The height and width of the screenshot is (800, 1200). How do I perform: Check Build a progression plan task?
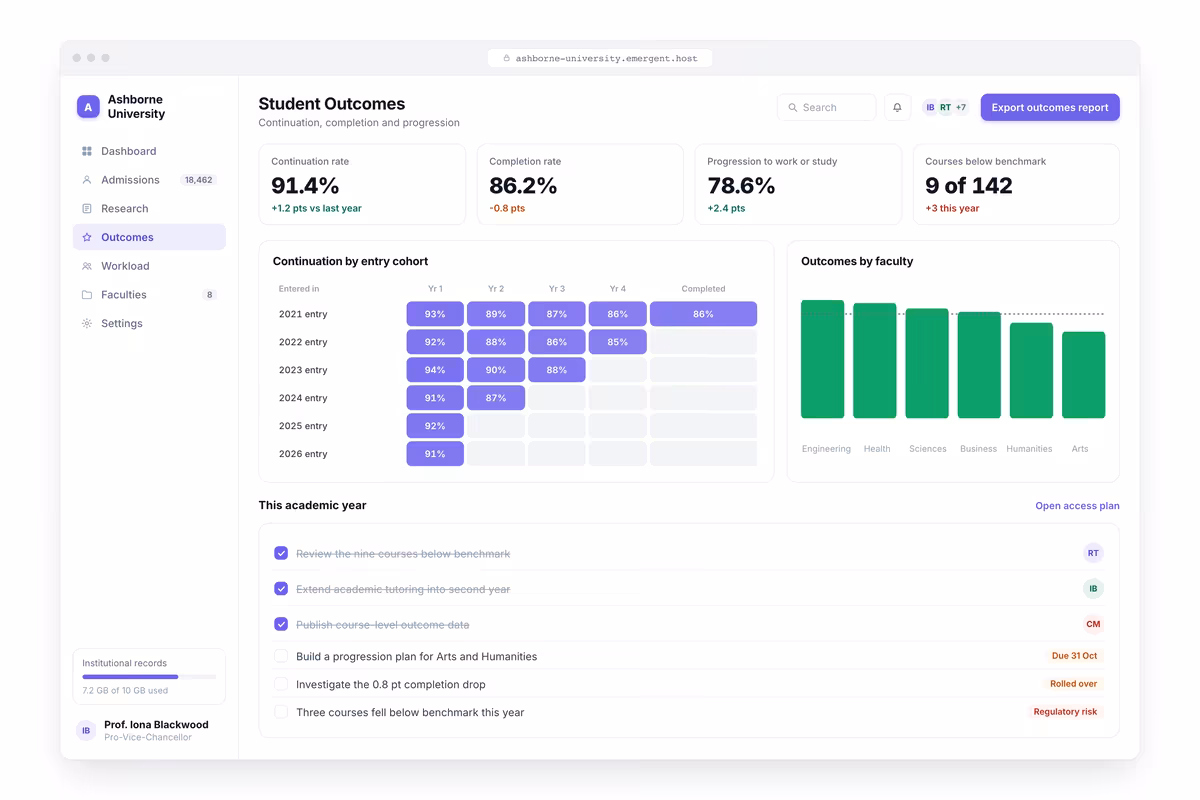[281, 656]
